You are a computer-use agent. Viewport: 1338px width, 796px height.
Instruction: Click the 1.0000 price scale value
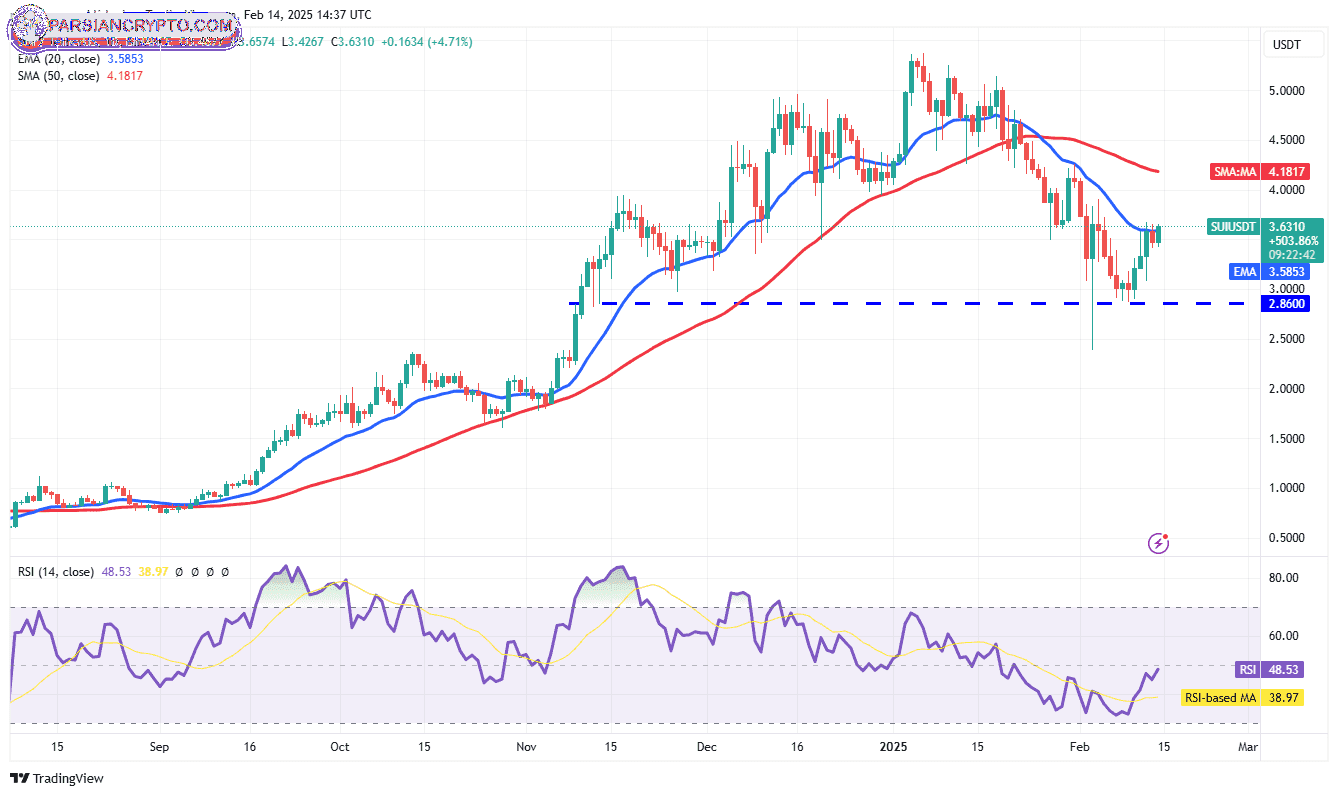pyautogui.click(x=1288, y=488)
